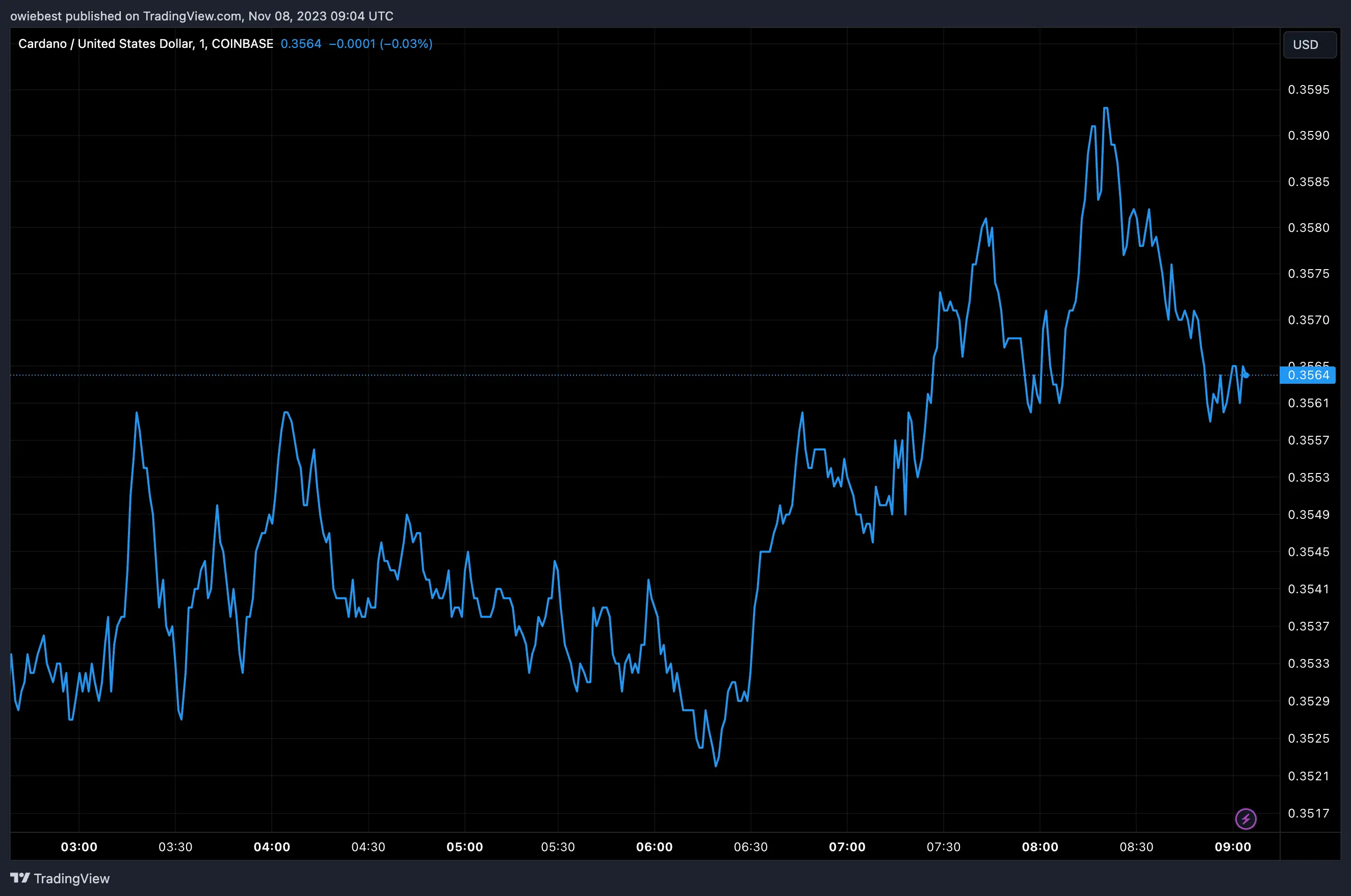Select the 03:00 time axis label
1351x896 pixels.
point(79,847)
